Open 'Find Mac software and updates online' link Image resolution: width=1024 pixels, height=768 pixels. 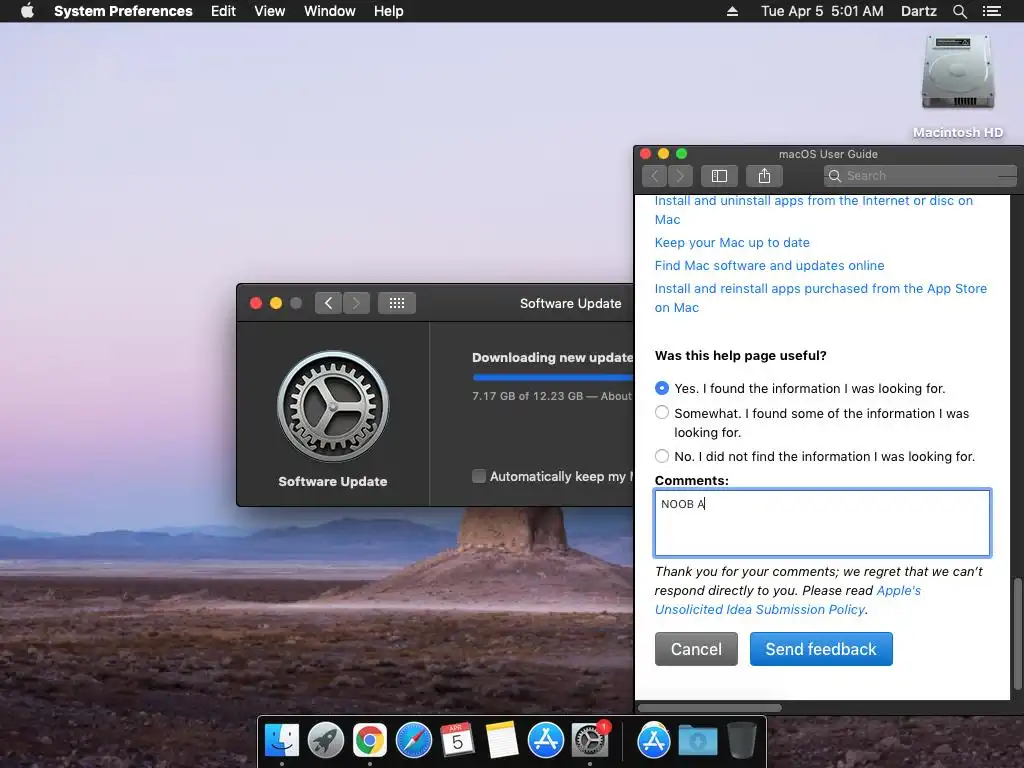click(769, 265)
